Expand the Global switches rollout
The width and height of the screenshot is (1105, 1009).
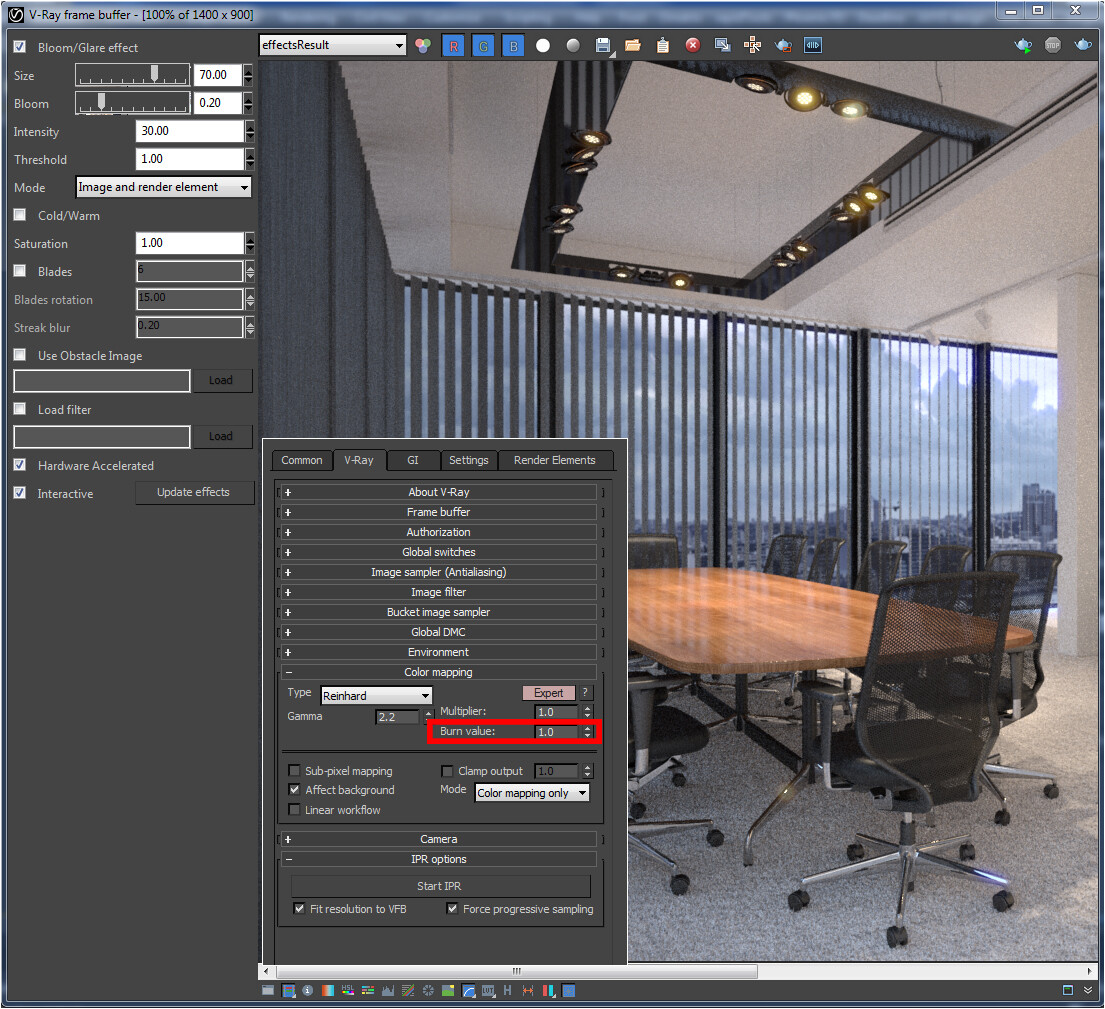[438, 552]
